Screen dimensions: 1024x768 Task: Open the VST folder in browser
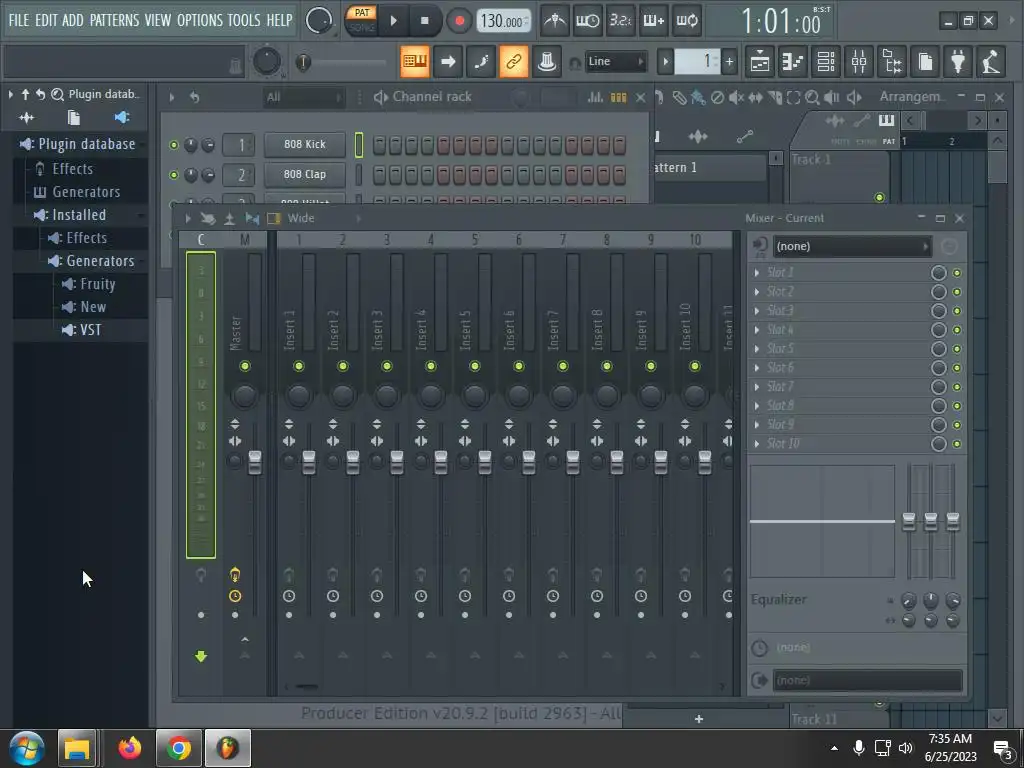(x=82, y=330)
